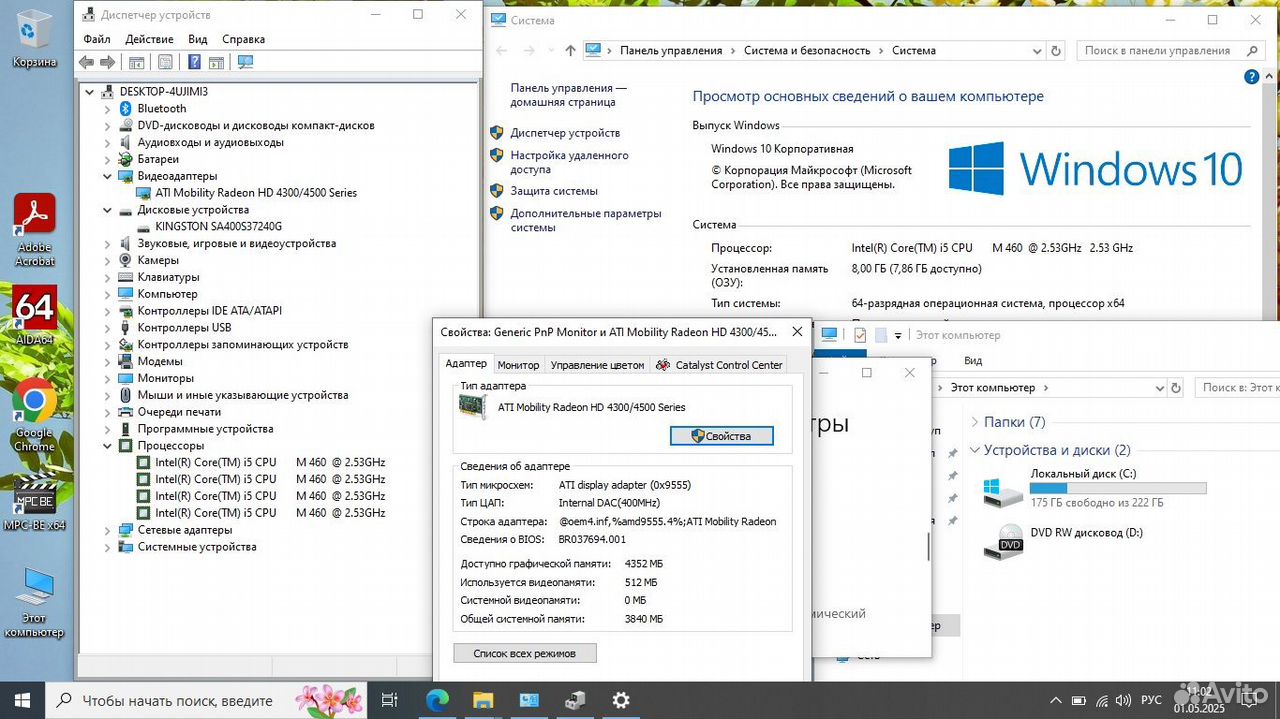Switch to the Монитор tab
Image resolution: width=1280 pixels, height=719 pixels.
pyautogui.click(x=518, y=365)
